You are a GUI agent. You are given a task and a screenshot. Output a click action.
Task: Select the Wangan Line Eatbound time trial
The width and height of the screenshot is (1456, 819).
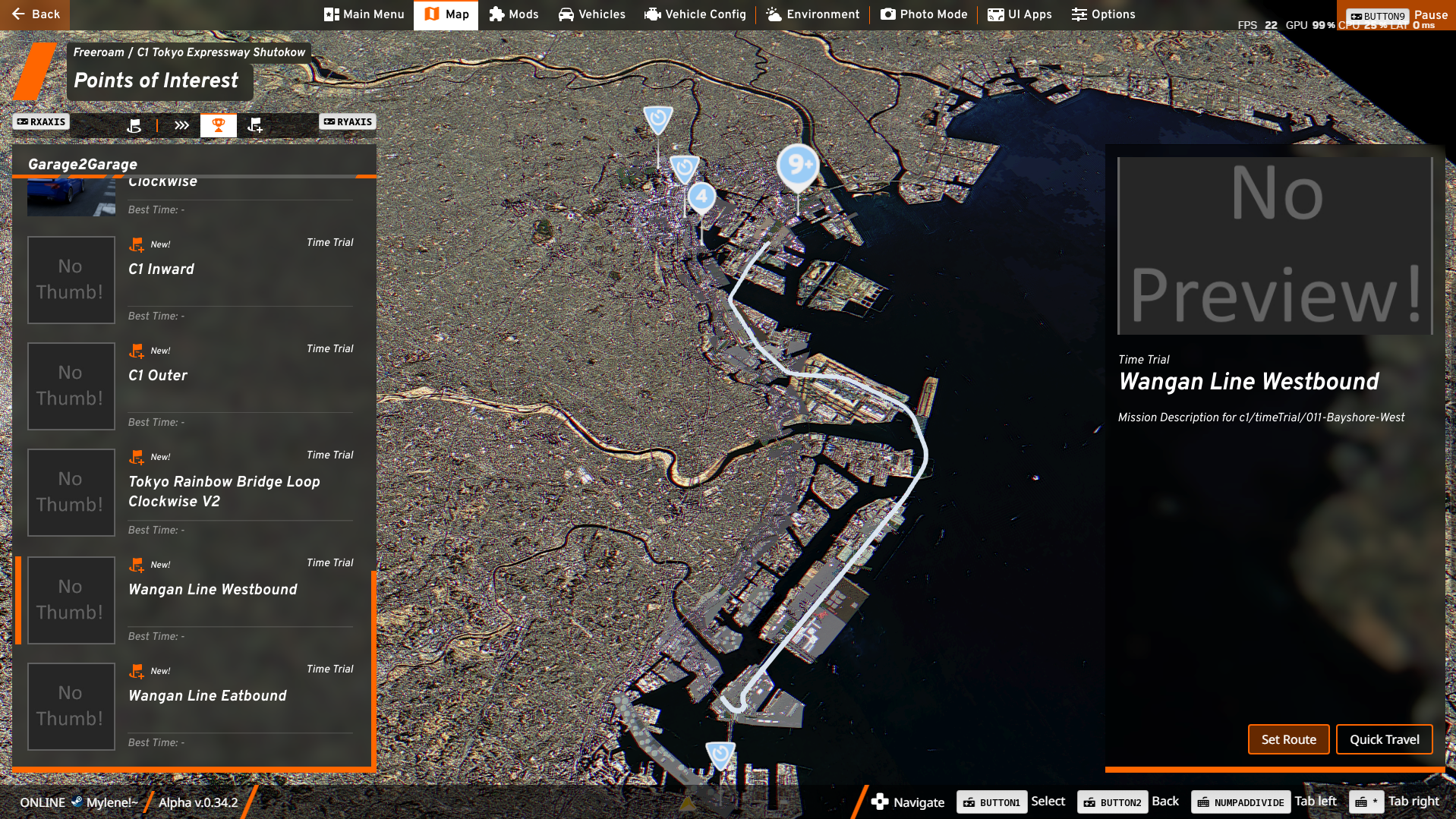pyautogui.click(x=193, y=706)
